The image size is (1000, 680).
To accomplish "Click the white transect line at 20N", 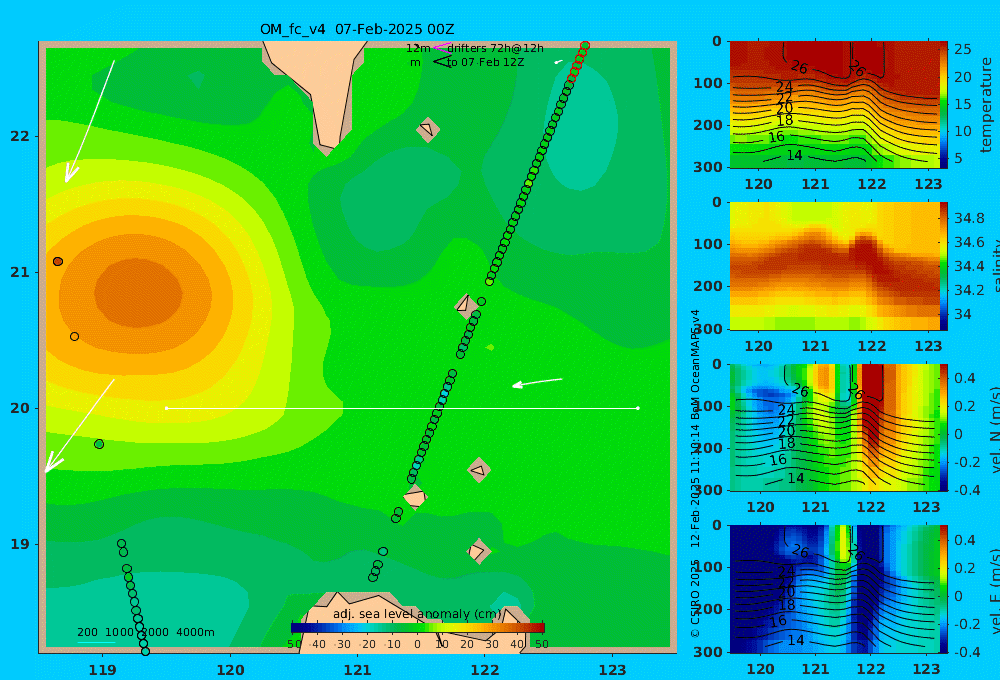I will (x=402, y=408).
